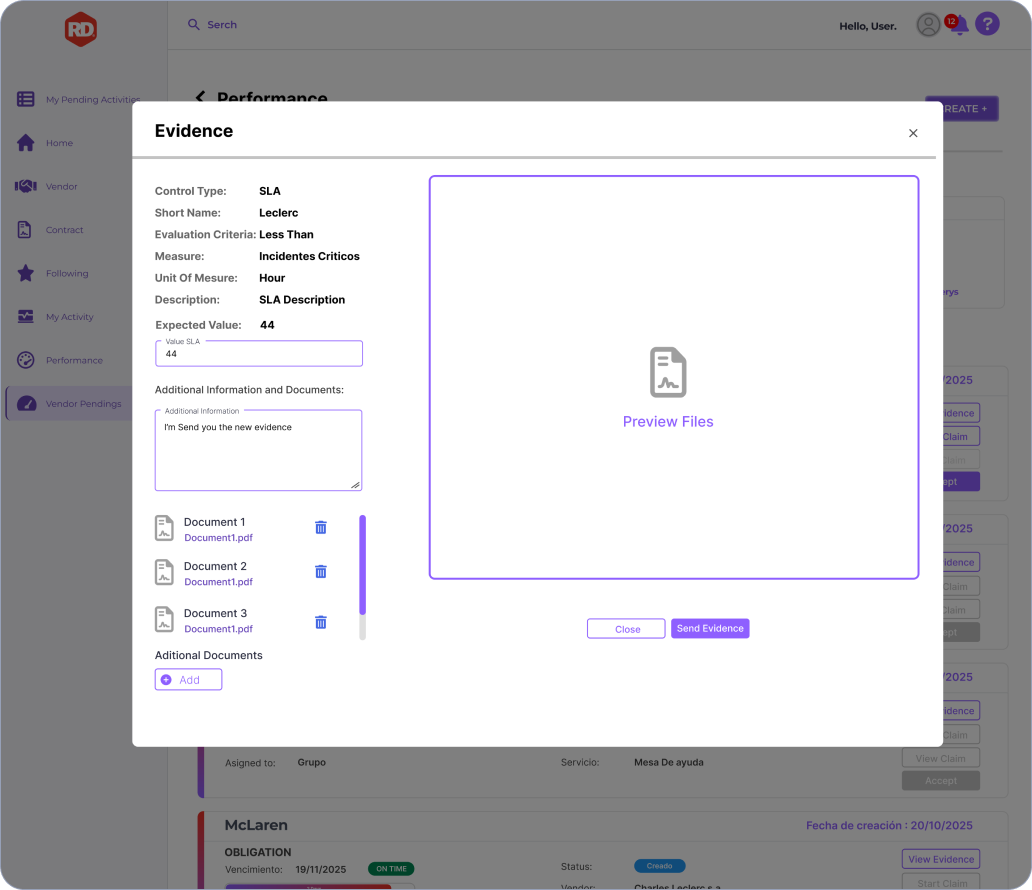
Task: Click the Preview Files document icon
Action: point(668,372)
